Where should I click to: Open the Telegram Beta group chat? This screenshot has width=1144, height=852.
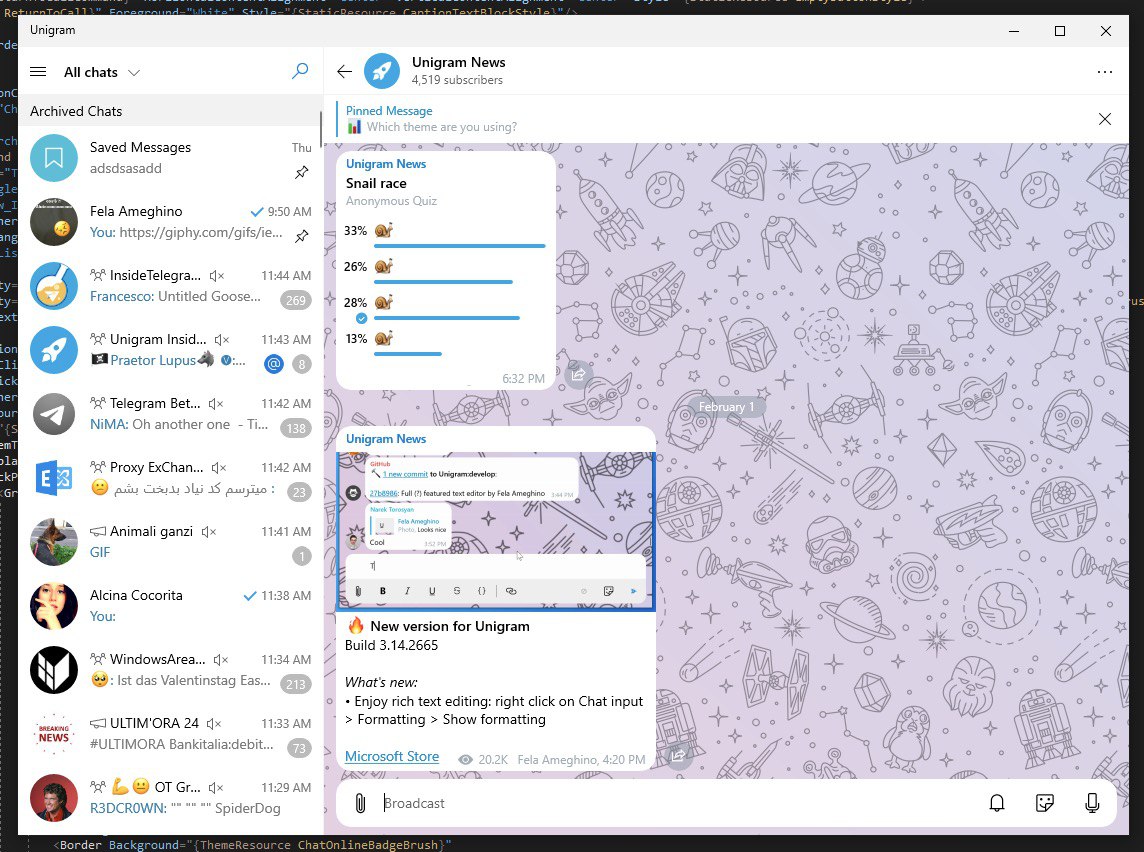[x=169, y=414]
